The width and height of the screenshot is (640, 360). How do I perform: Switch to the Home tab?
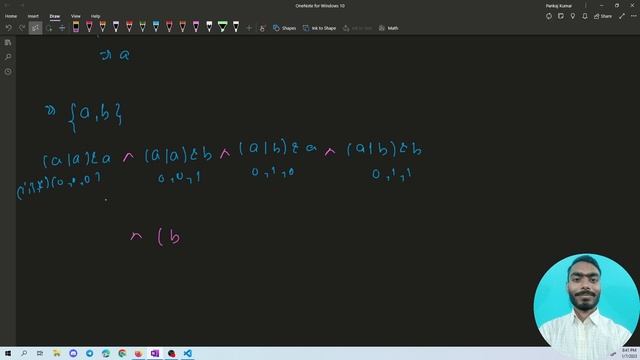point(11,16)
